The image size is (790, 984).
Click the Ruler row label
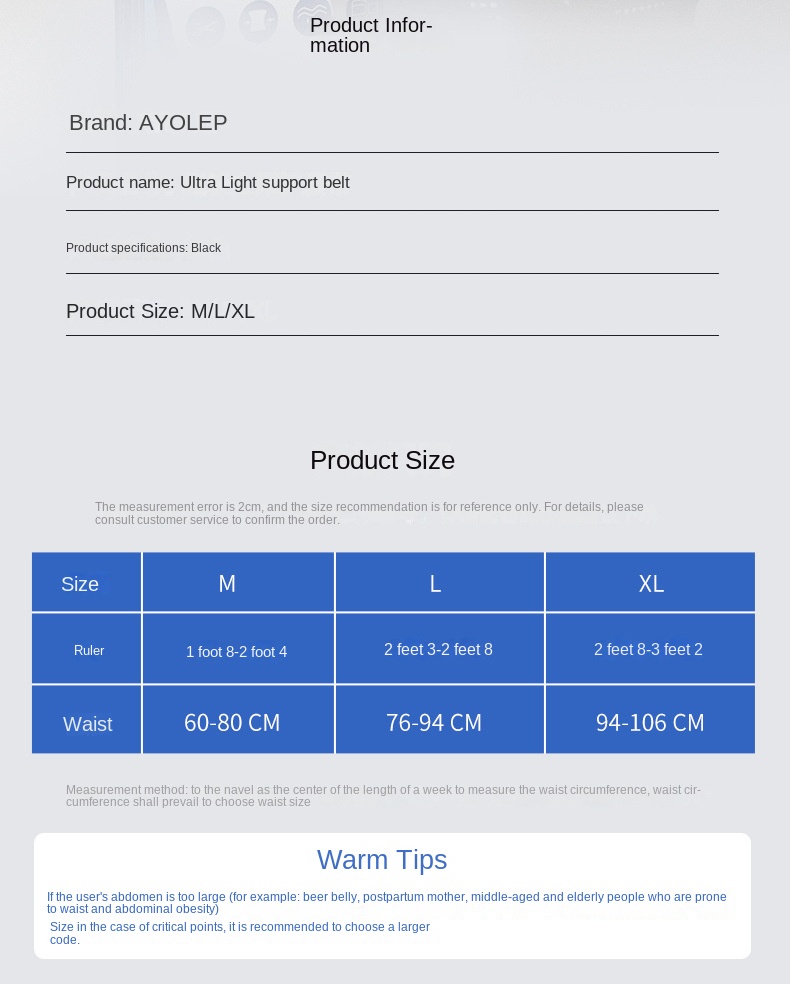87,649
